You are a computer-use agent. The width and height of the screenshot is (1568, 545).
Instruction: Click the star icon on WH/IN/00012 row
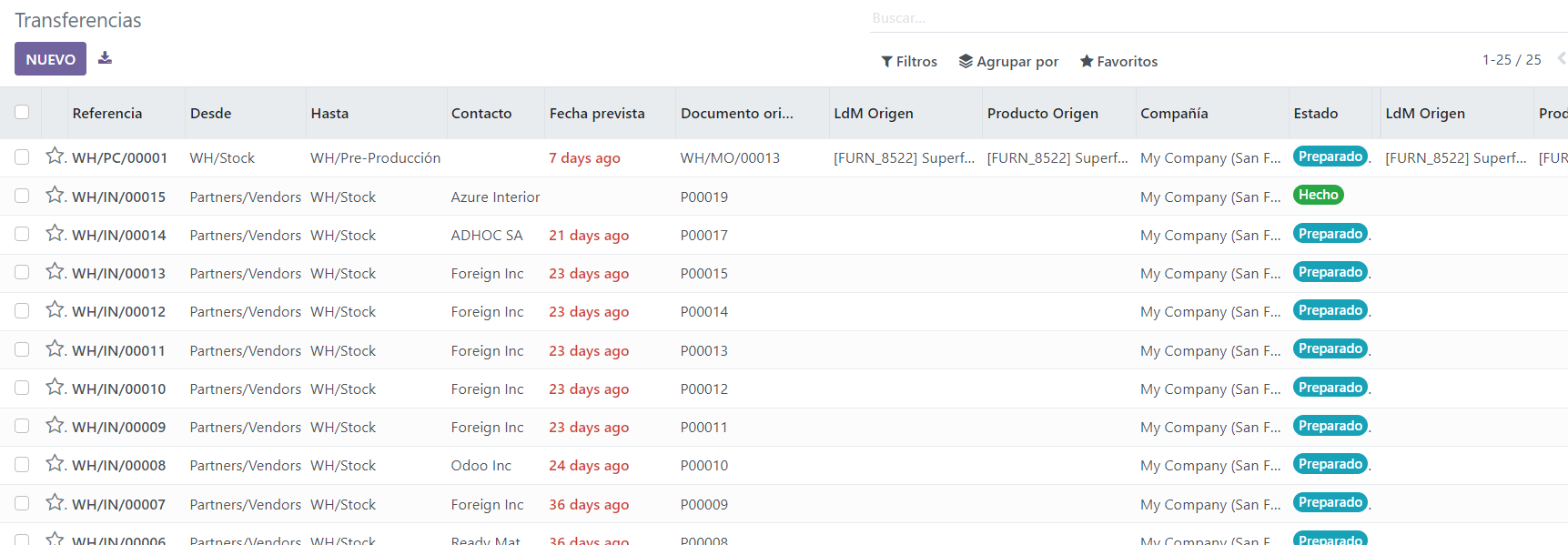(56, 310)
